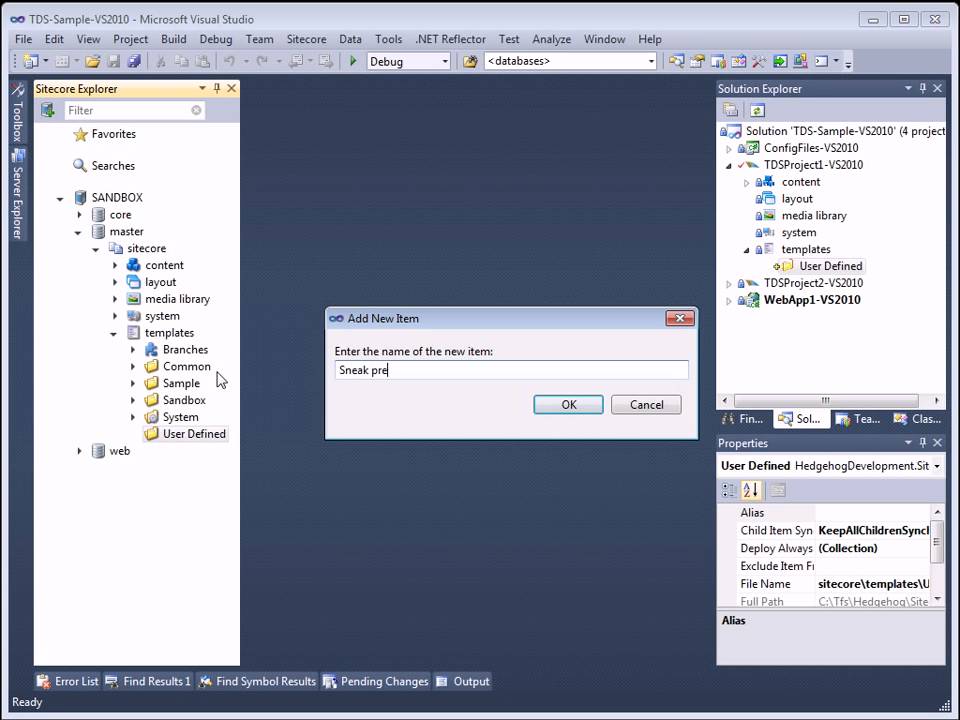
Task: Open the Error List tab
Action: point(68,681)
